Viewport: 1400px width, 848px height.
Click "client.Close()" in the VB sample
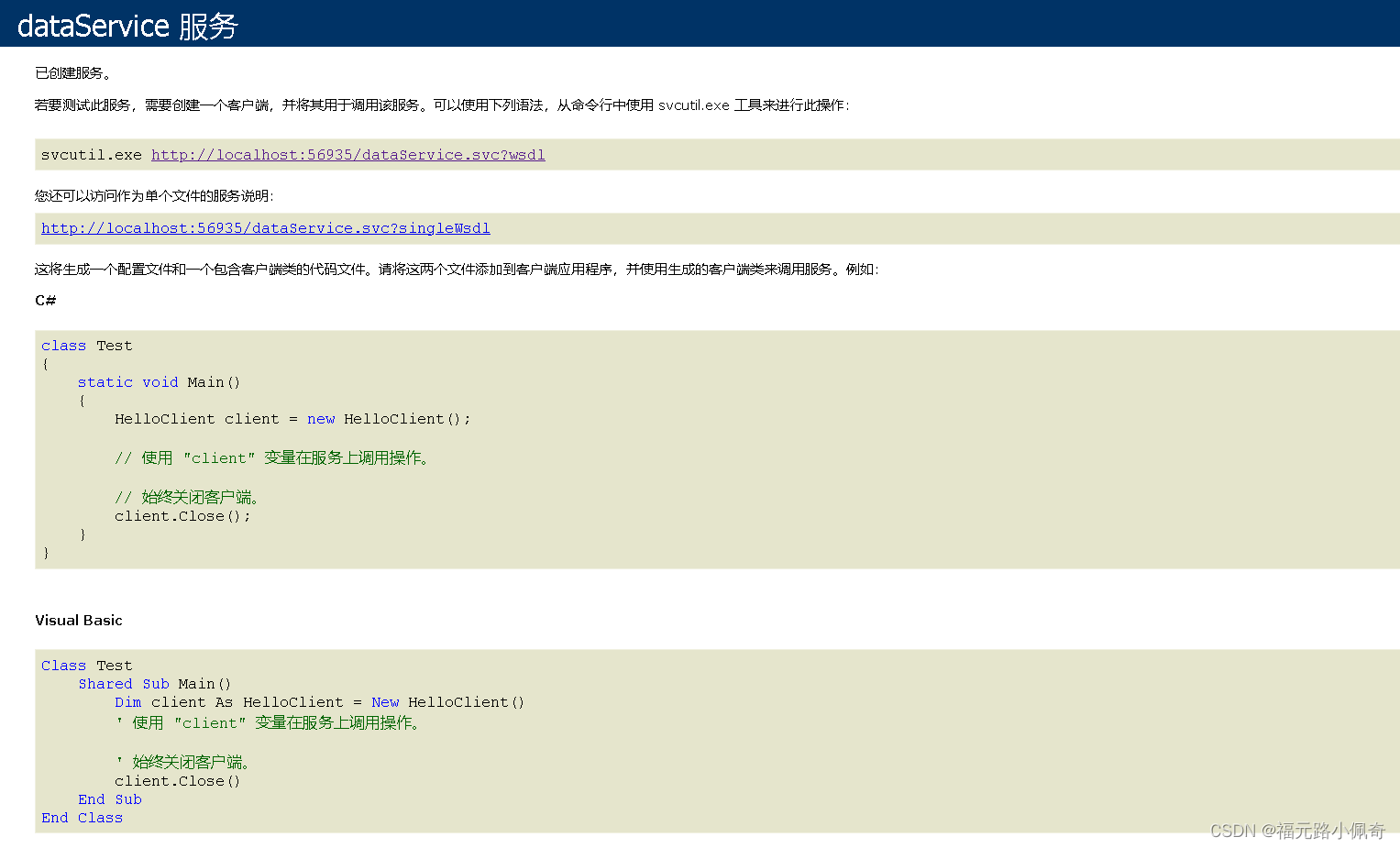click(177, 781)
